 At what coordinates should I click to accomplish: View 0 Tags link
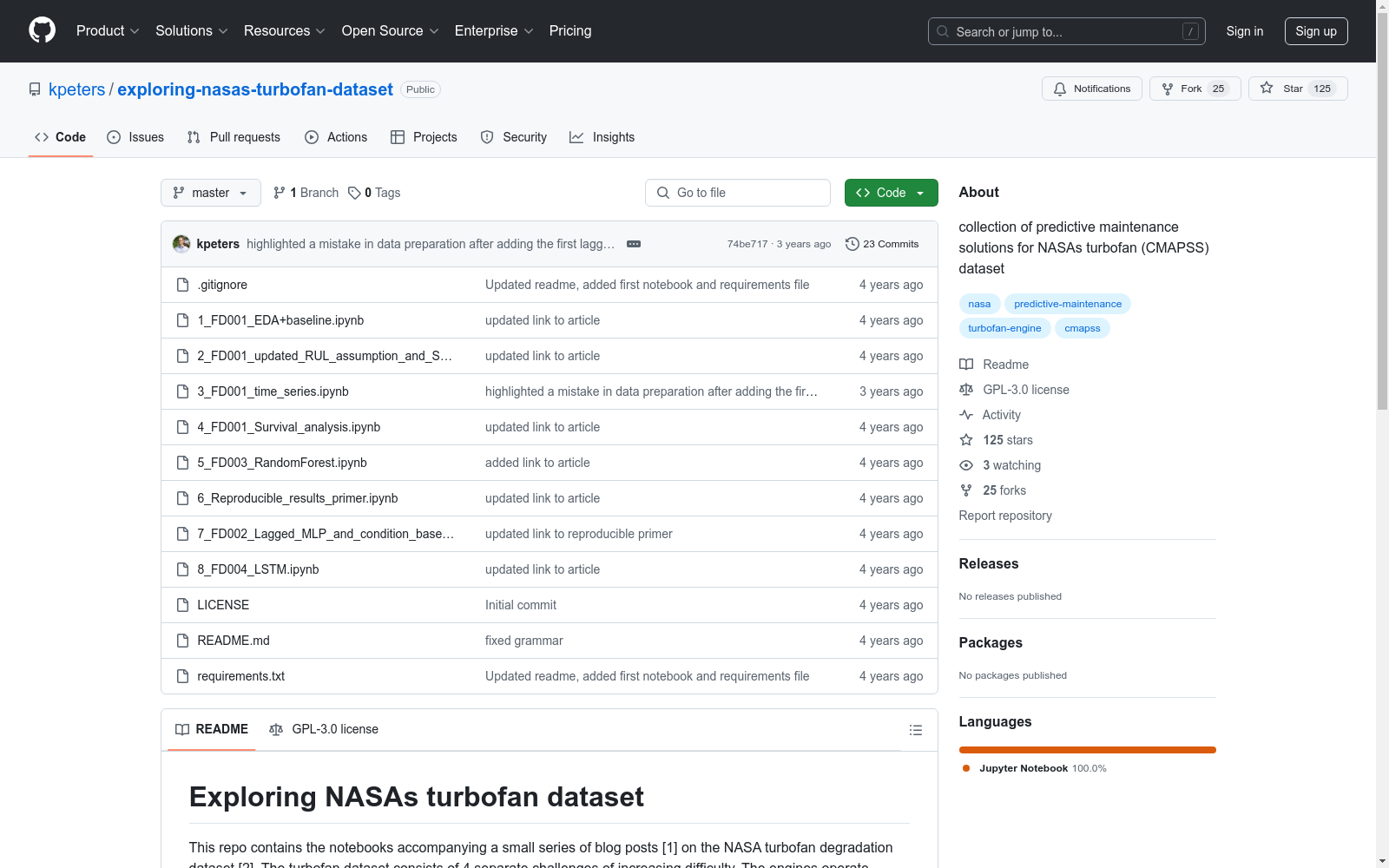374,193
